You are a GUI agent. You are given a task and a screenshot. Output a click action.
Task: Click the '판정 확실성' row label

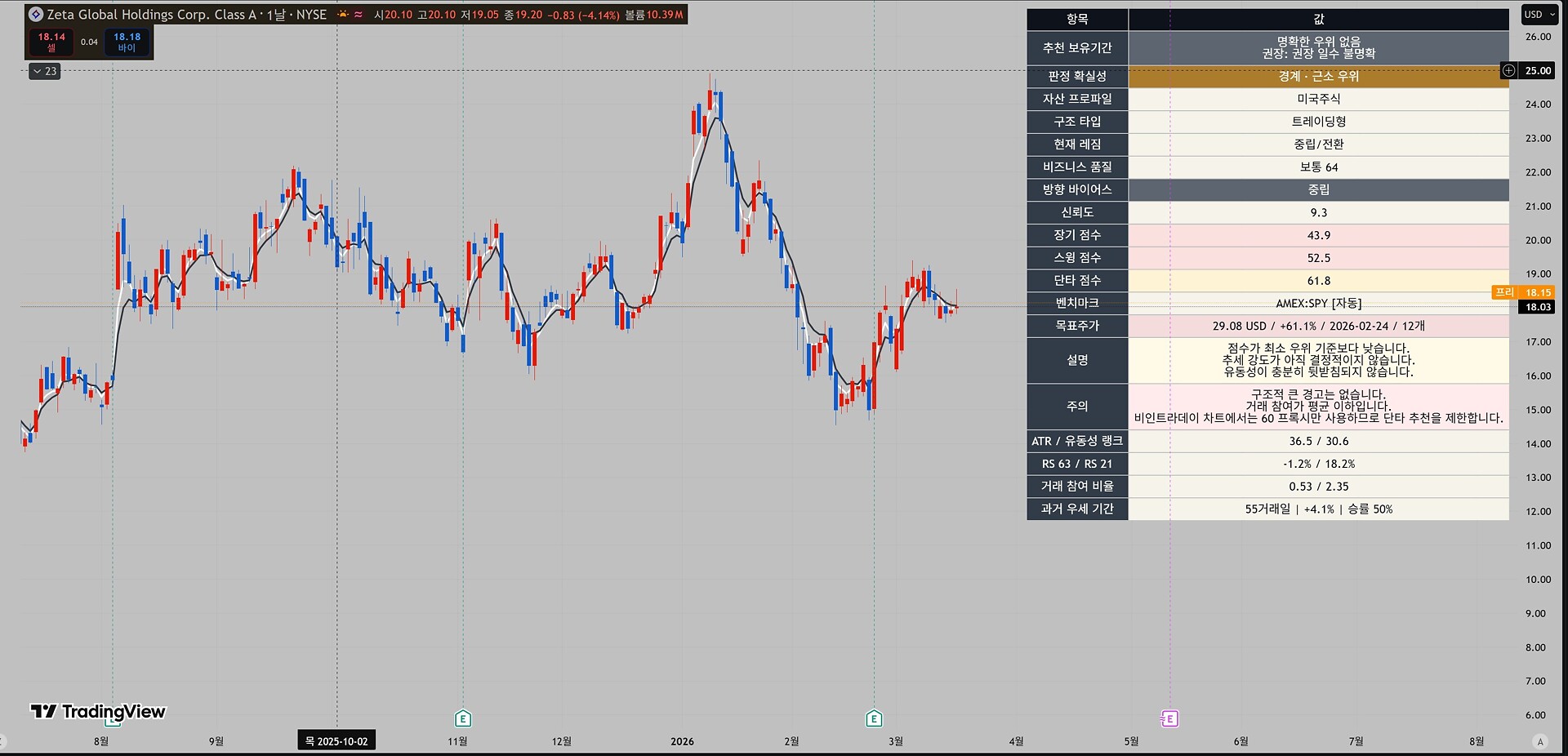1077,76
